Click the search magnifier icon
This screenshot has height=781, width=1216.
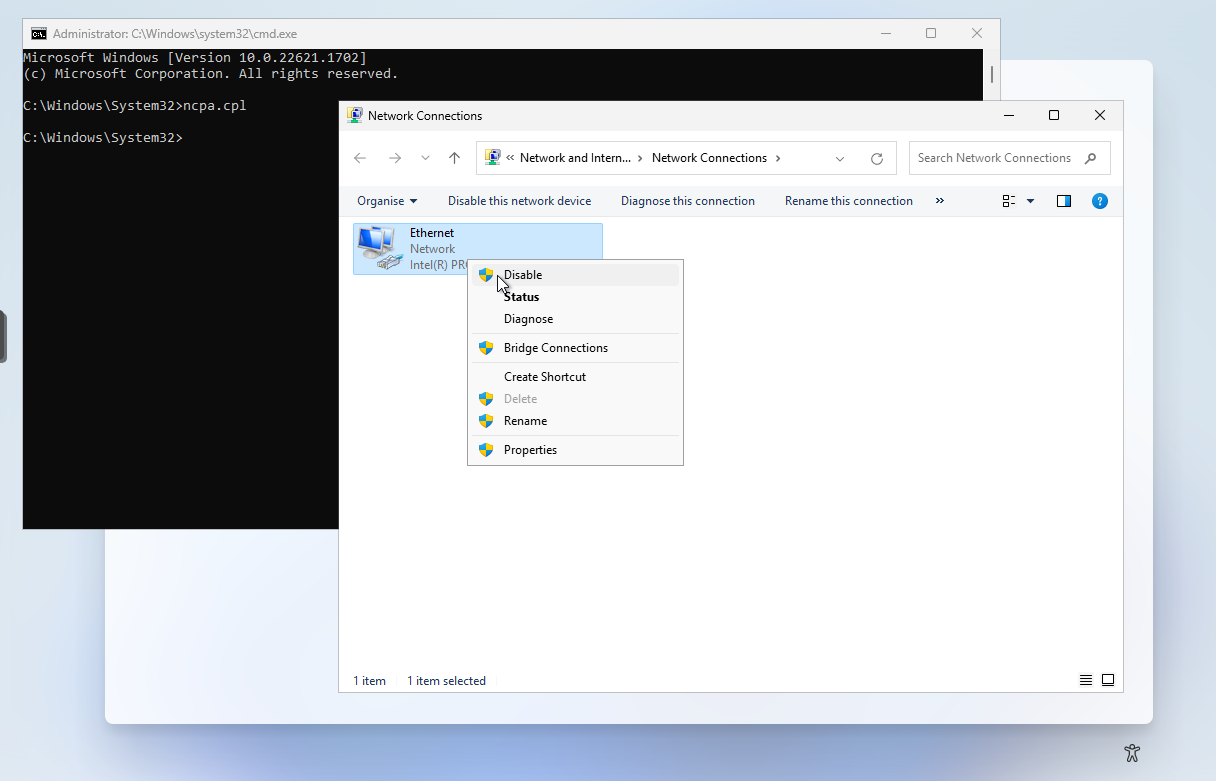point(1090,158)
